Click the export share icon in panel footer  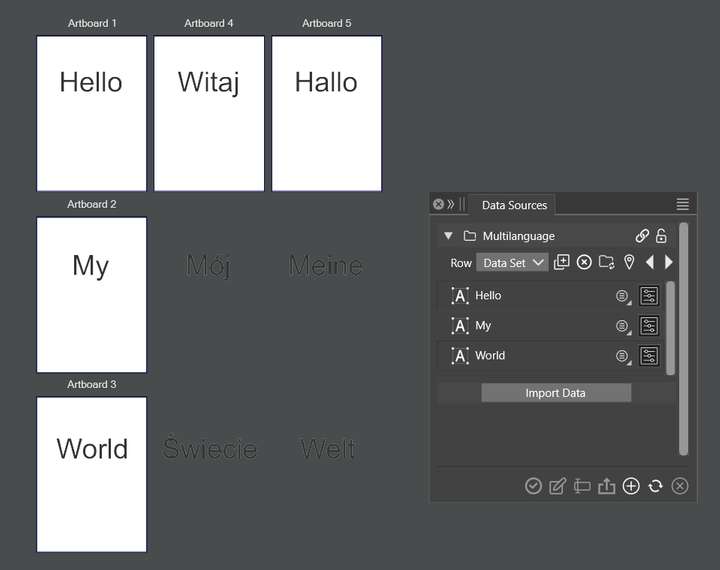[x=606, y=486]
